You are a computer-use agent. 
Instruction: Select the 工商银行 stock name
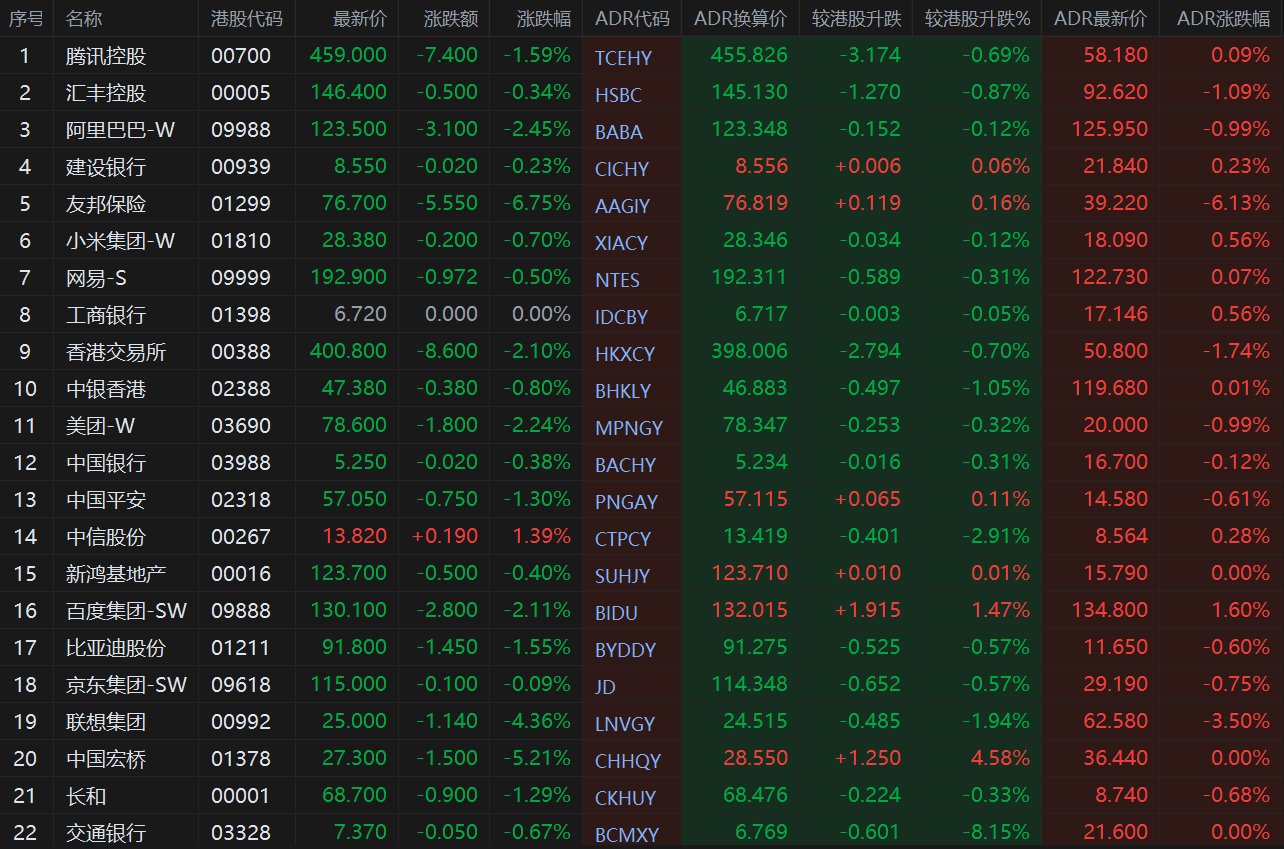(x=106, y=315)
